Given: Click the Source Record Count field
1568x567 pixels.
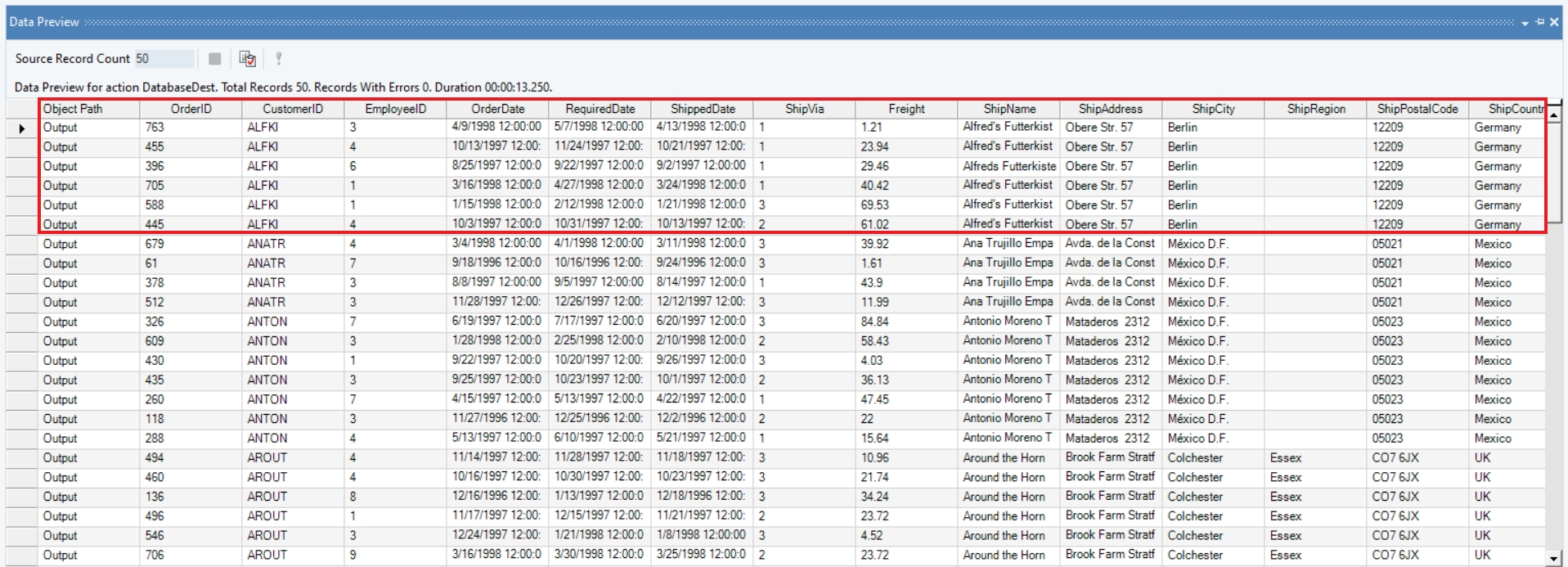Looking at the screenshot, I should point(164,59).
